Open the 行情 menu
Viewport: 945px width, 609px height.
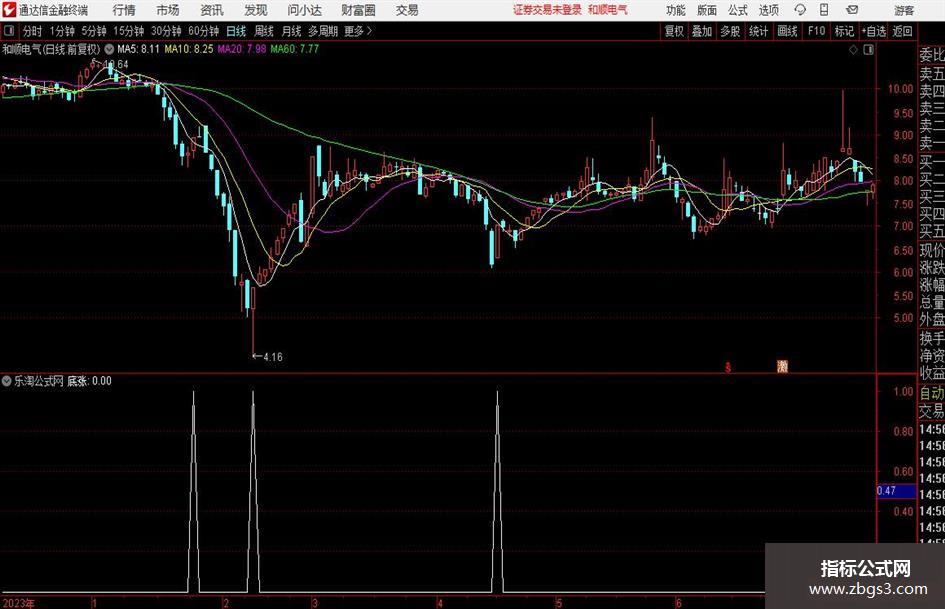(124, 10)
